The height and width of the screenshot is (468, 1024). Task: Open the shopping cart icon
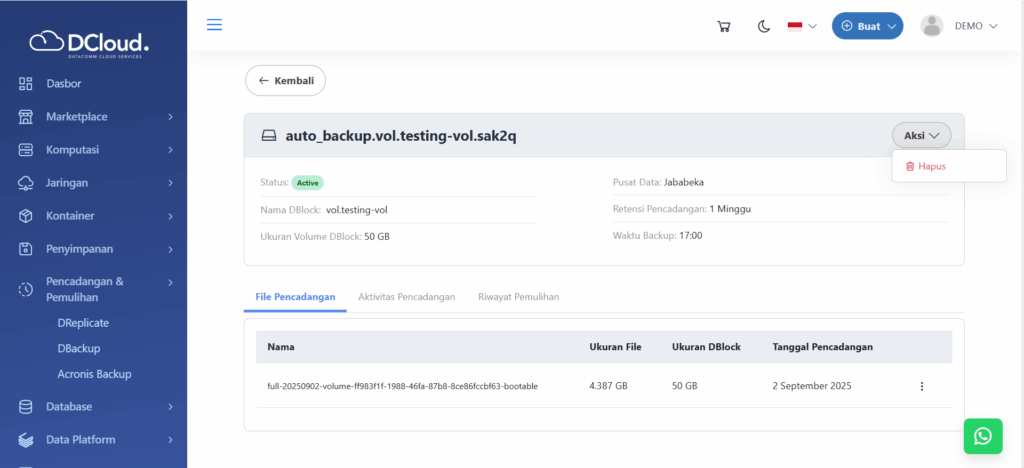pyautogui.click(x=724, y=26)
